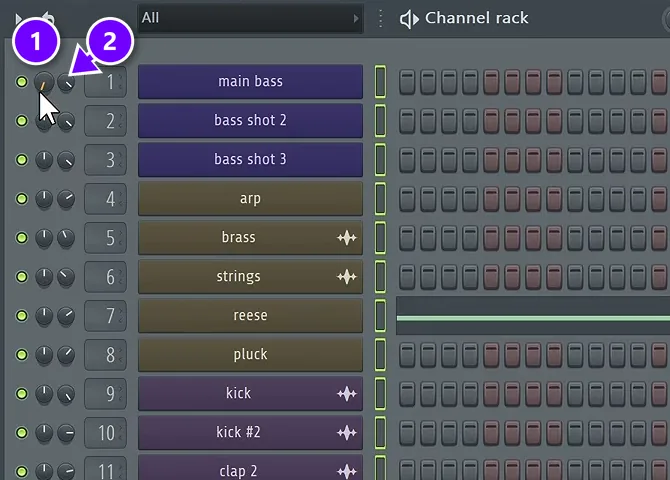Open the bass shot 3 channel

tap(250, 159)
